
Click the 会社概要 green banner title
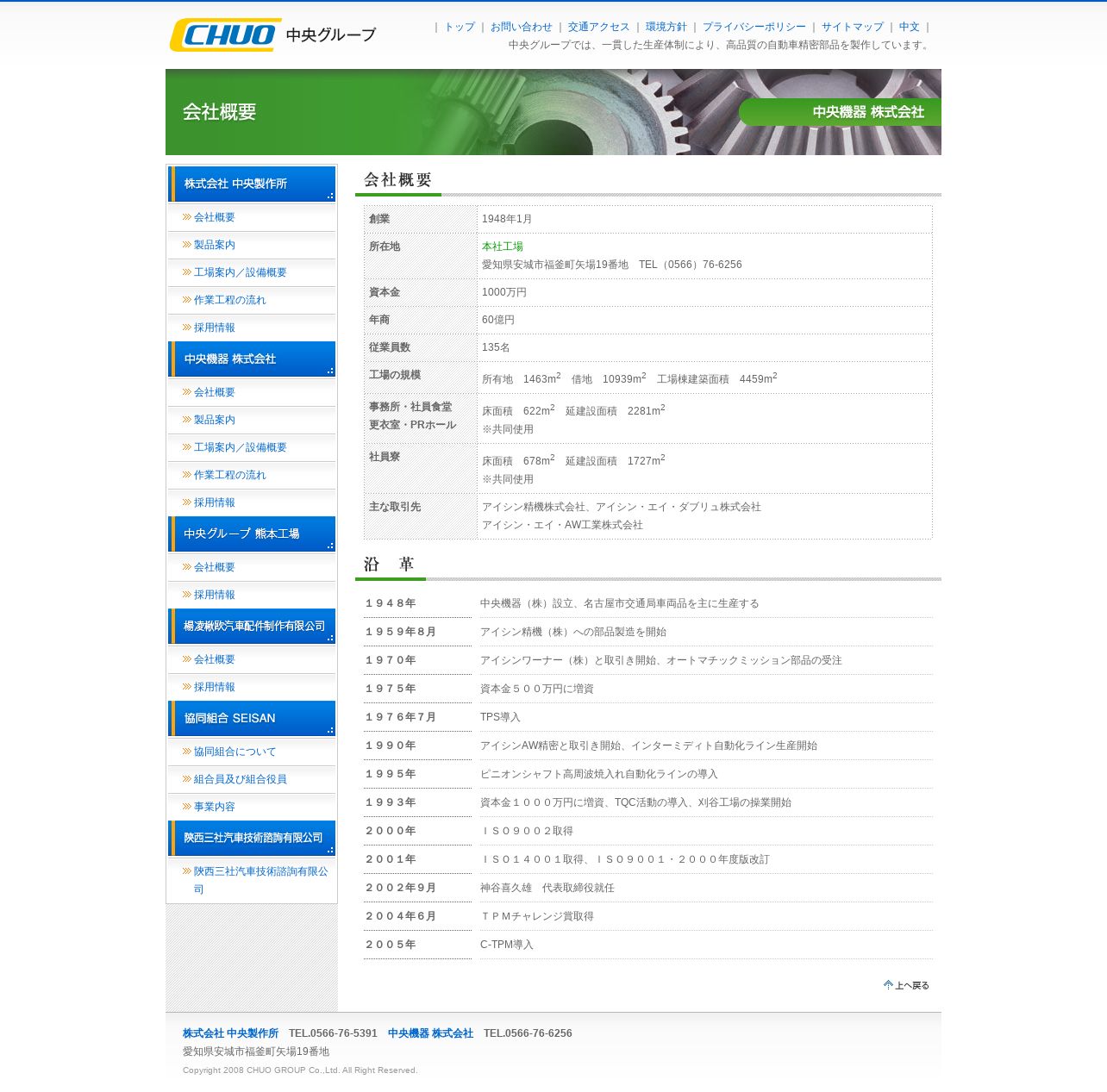219,112
